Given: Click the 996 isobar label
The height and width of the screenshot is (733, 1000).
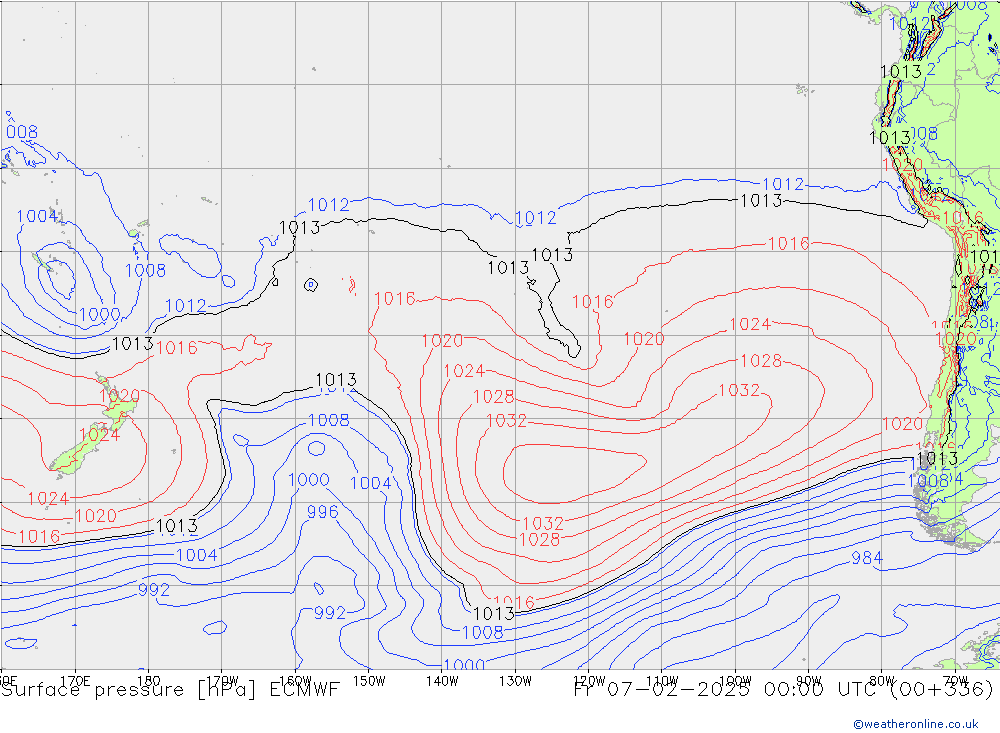Looking at the screenshot, I should (x=322, y=512).
